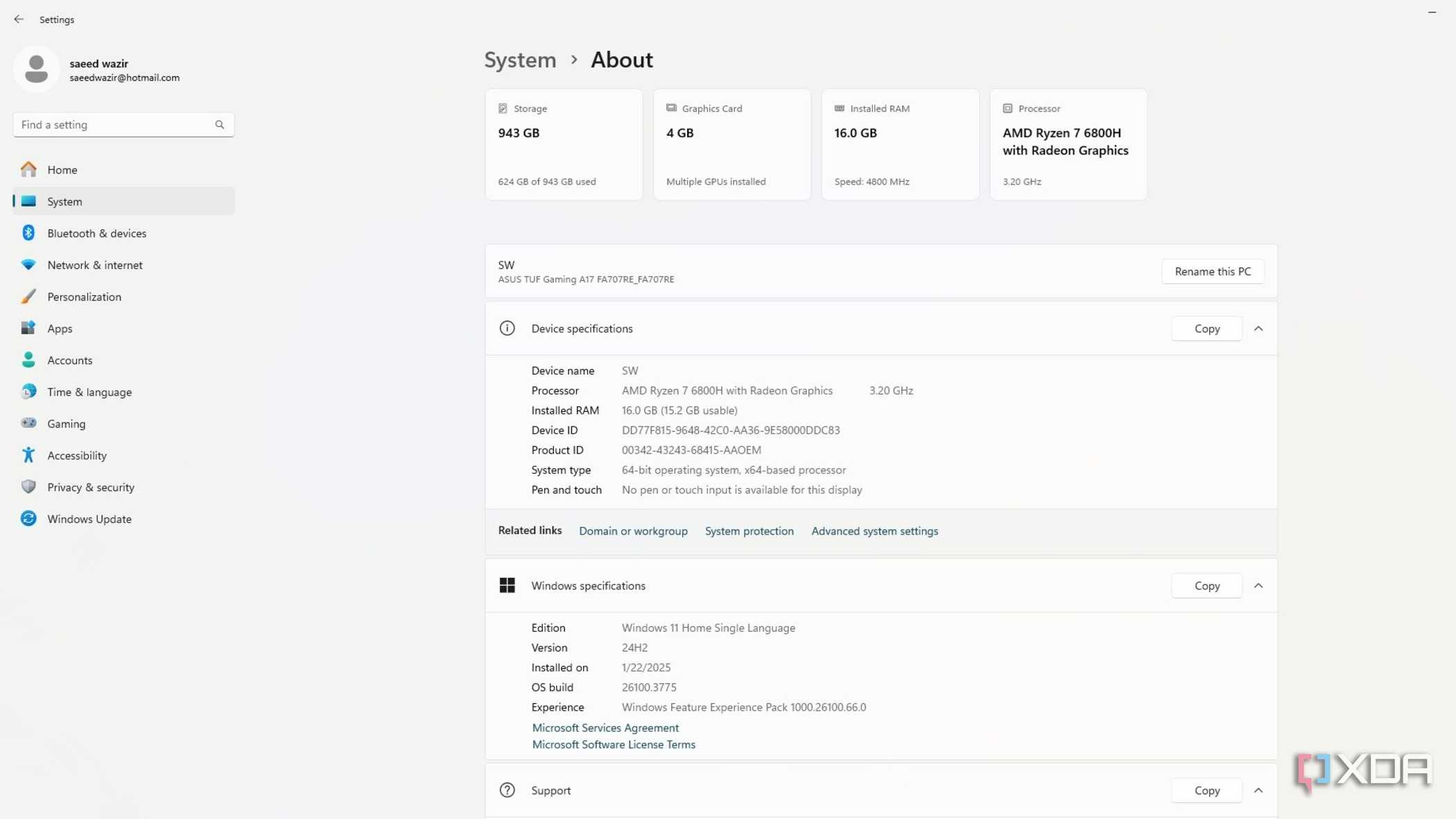Minimize the Settings window

[1432, 12]
